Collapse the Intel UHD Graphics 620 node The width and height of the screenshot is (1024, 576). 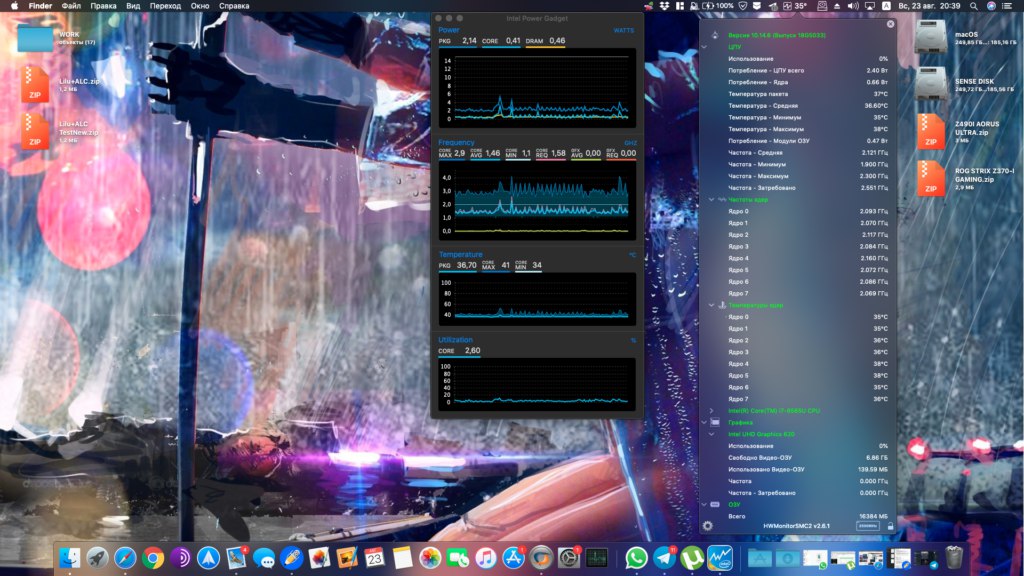click(x=712, y=434)
